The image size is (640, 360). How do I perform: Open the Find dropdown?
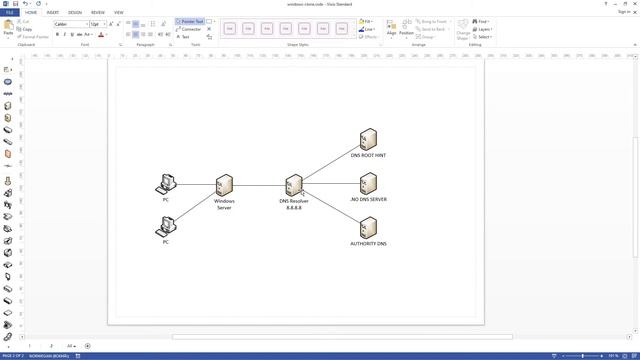coord(482,21)
